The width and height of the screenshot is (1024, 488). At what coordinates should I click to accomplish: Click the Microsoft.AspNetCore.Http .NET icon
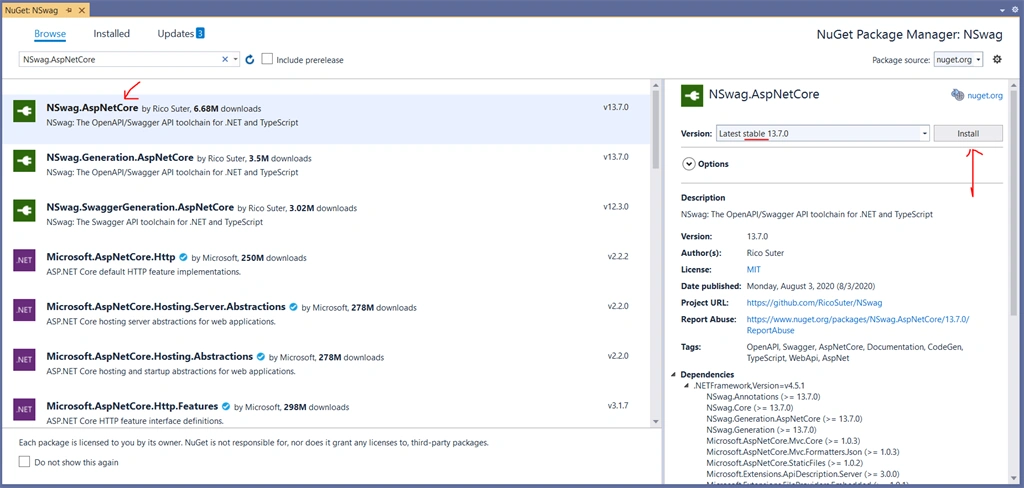pos(24,260)
